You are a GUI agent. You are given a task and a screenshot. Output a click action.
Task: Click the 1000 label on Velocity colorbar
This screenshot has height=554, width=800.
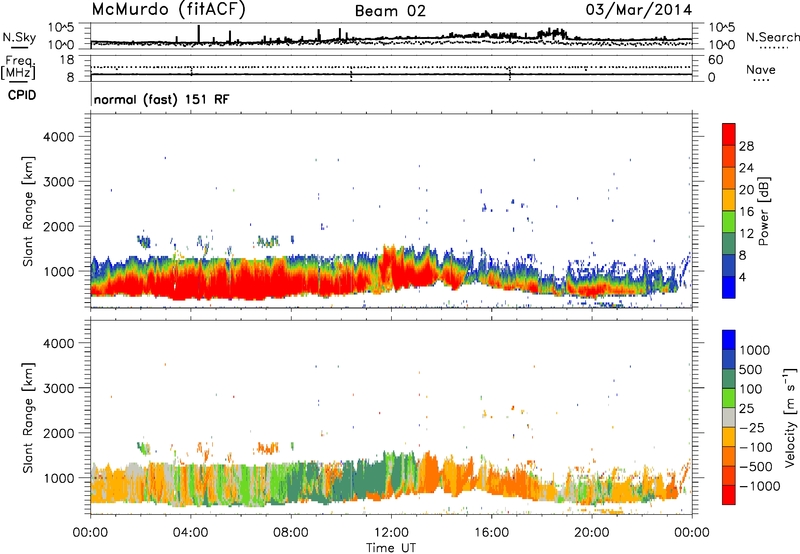[755, 350]
